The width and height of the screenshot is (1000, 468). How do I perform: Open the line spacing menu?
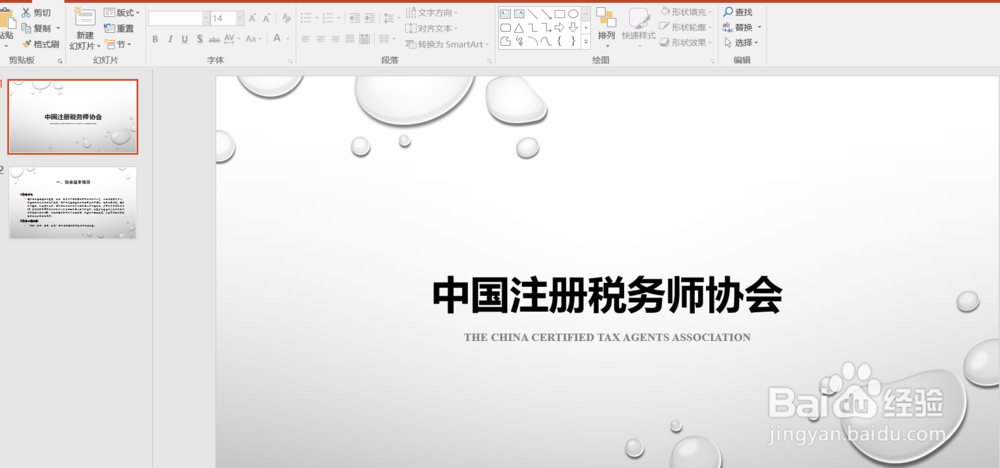point(391,18)
